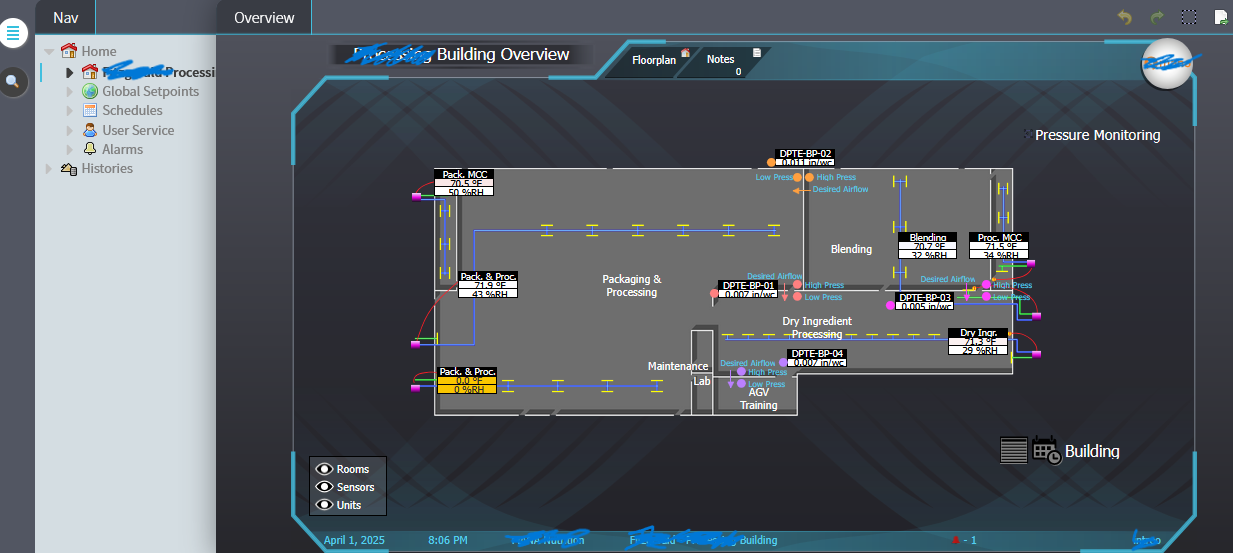Open the Pack. MCC temperature box
Screen dimensions: 1233x553
464,183
